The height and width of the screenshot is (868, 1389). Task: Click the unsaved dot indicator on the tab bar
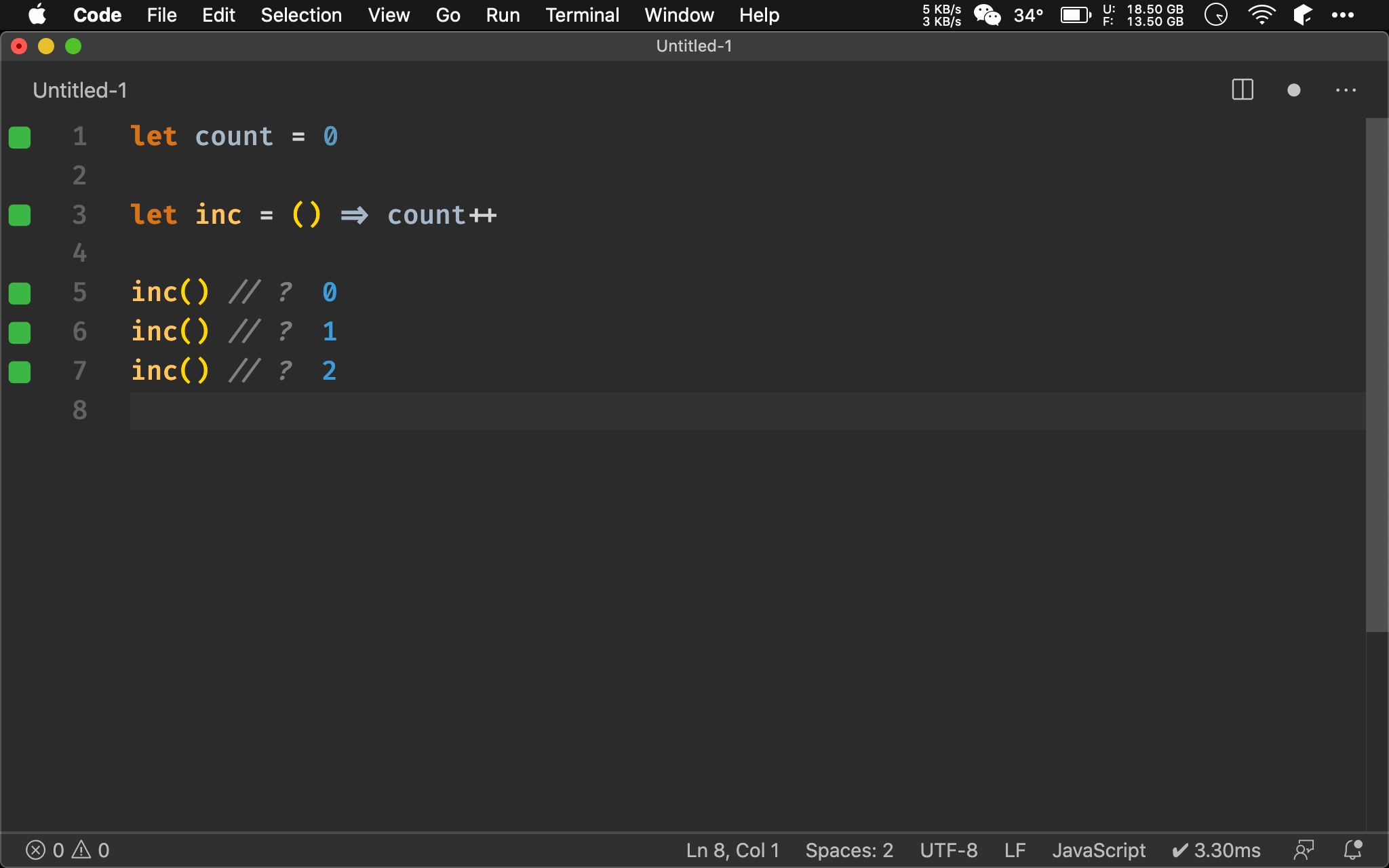coord(1293,90)
